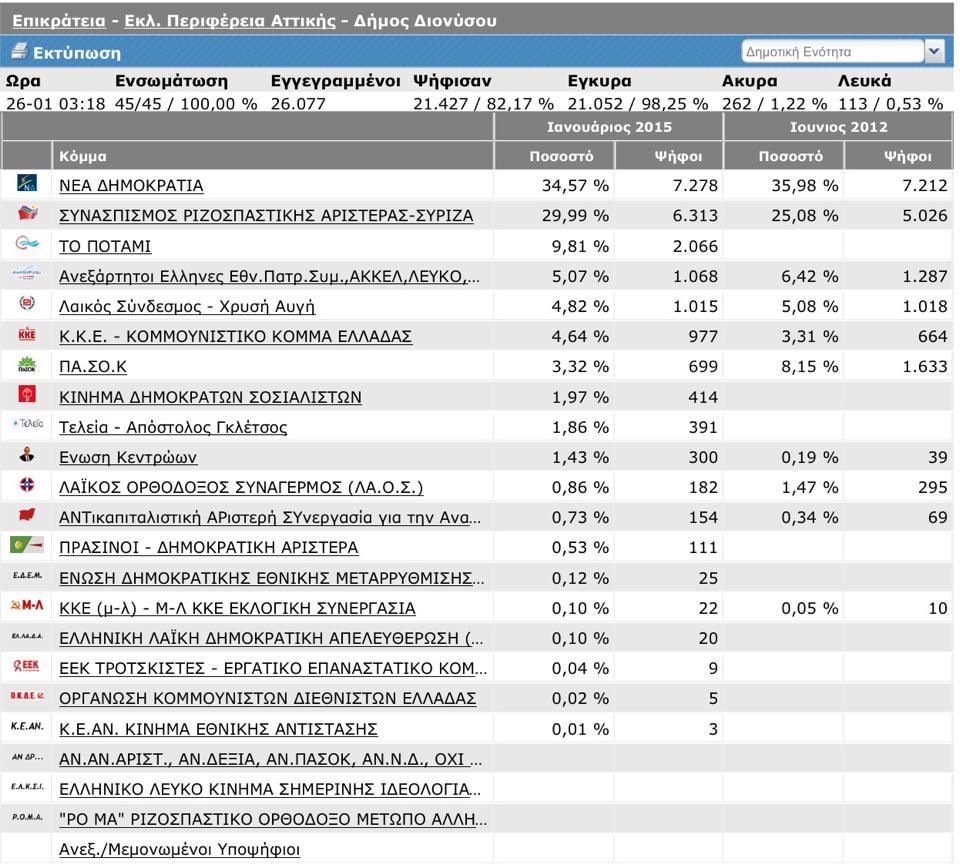Open the Ενωση Κεντρώων party link

[128, 457]
